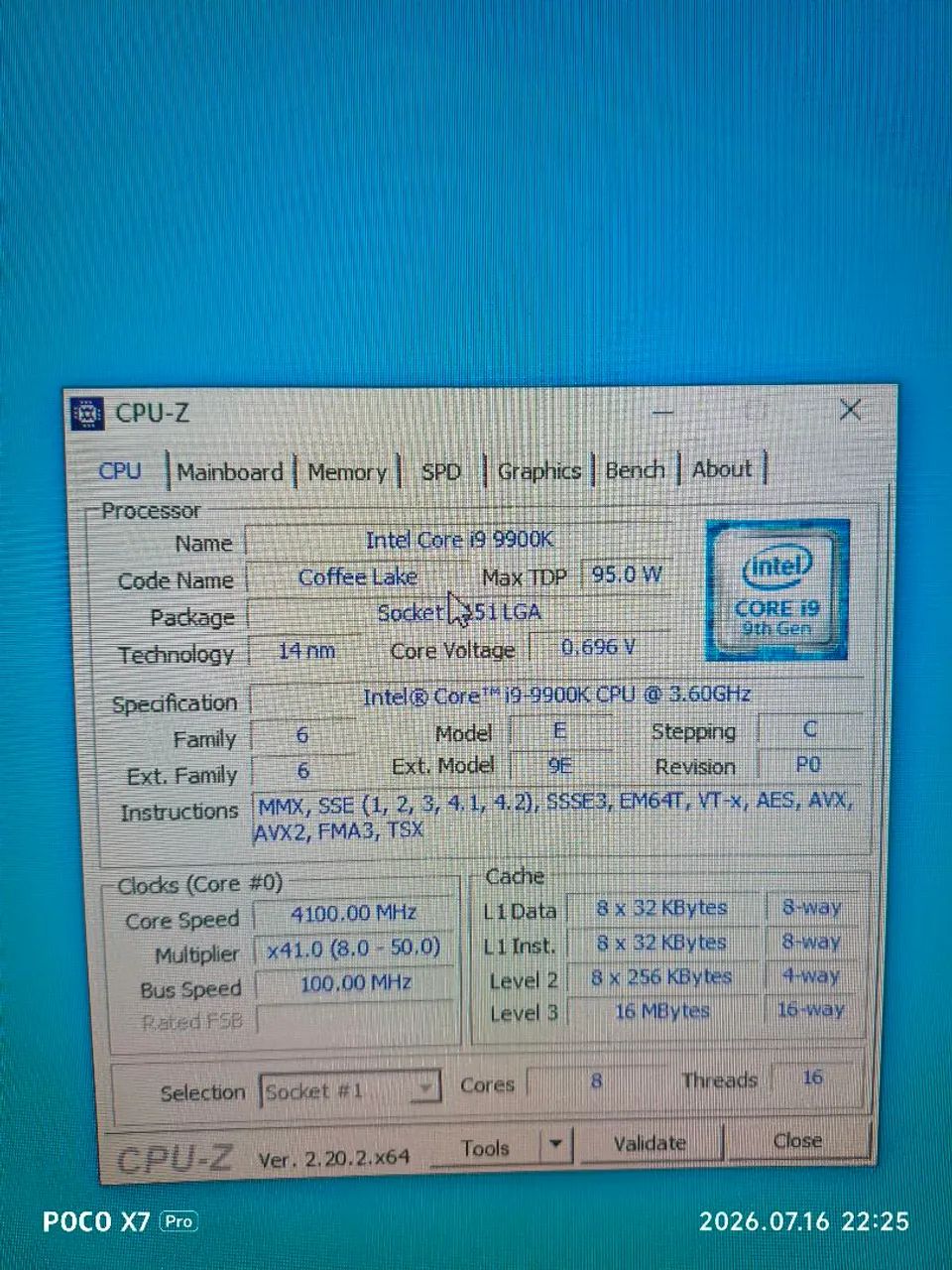Image resolution: width=952 pixels, height=1270 pixels.
Task: Click the Intel Core i9 9th Gen logo
Action: 777,589
